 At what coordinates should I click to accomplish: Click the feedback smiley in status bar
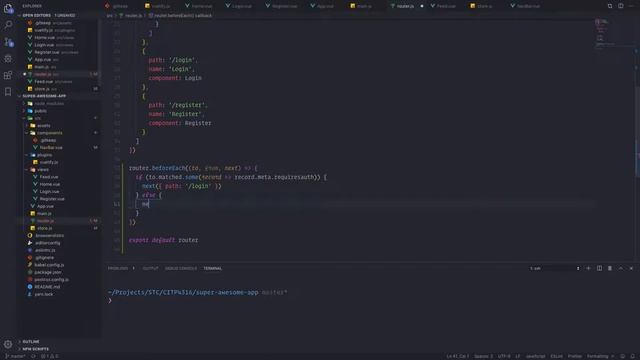[622, 356]
